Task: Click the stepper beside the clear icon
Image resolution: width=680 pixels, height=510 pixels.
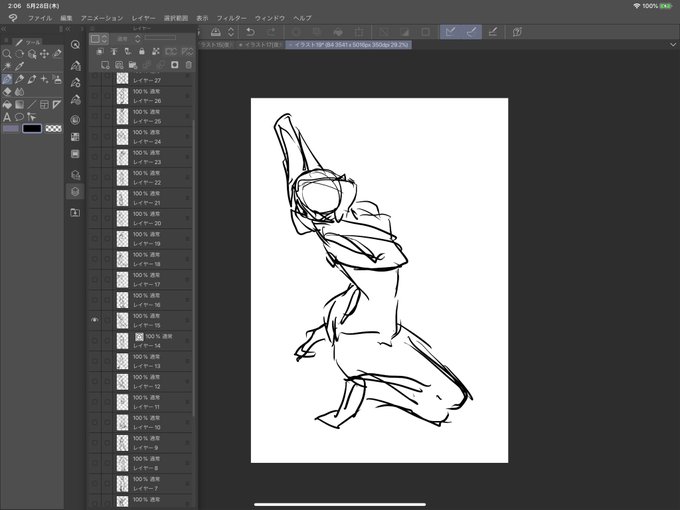Action: [231, 32]
